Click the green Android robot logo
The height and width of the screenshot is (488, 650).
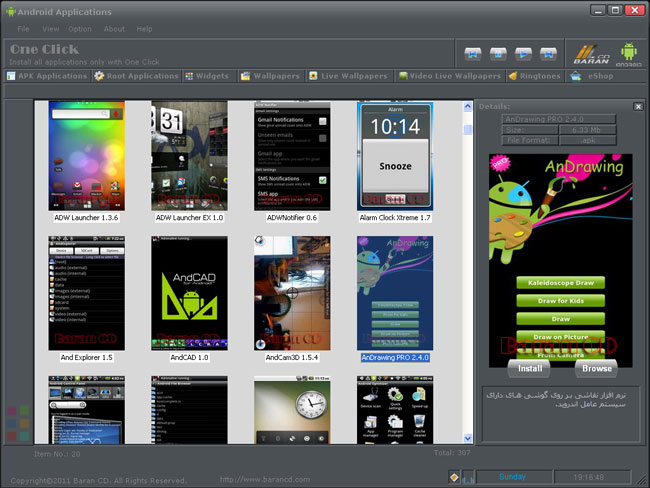(628, 54)
